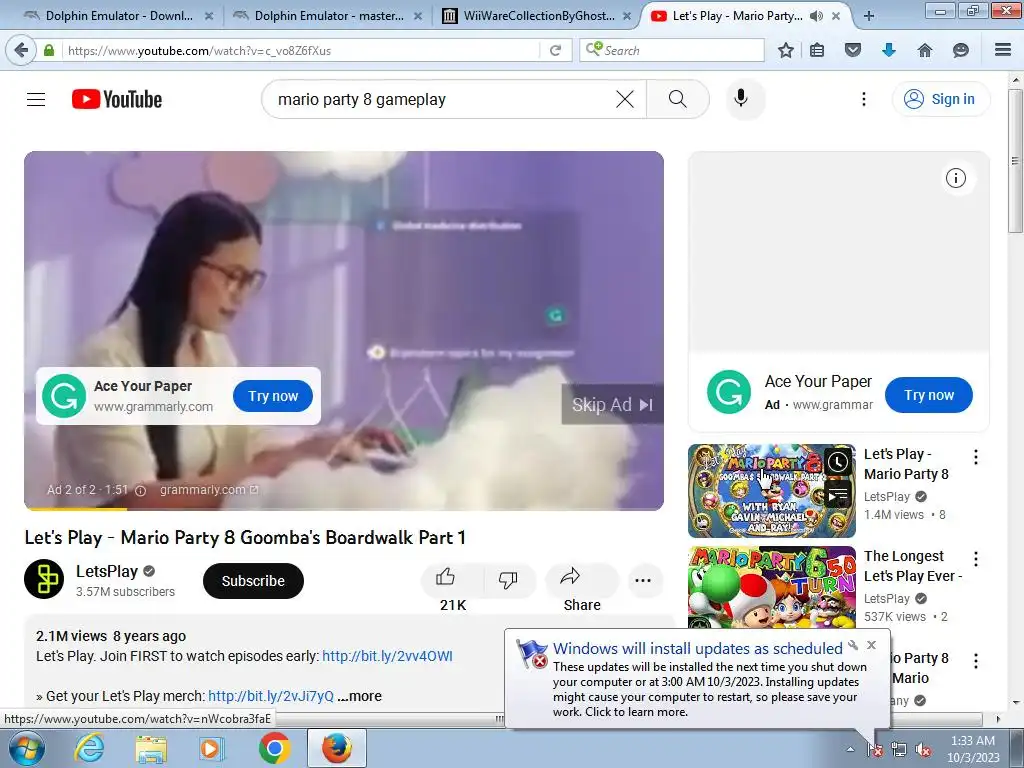
Task: Click the muted audio icon on YouTube tab
Action: (x=816, y=16)
